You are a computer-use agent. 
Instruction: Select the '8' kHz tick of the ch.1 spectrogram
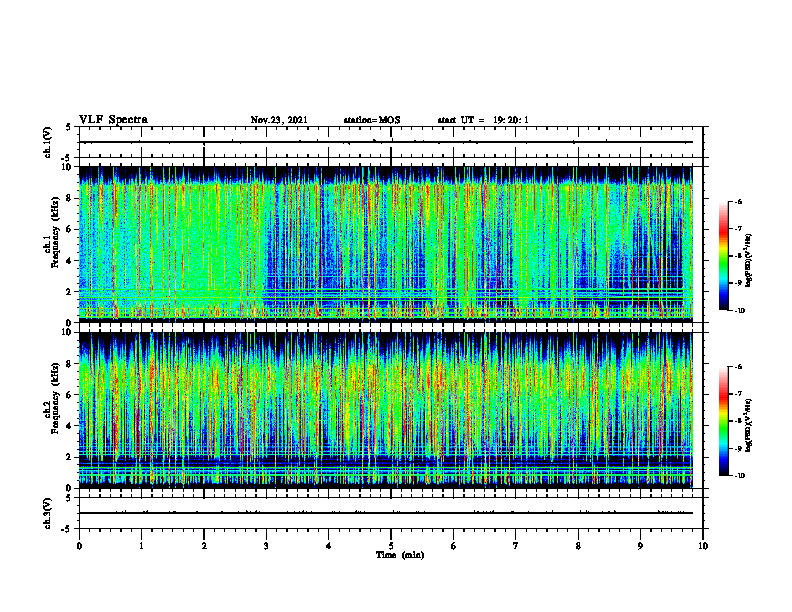tap(70, 198)
